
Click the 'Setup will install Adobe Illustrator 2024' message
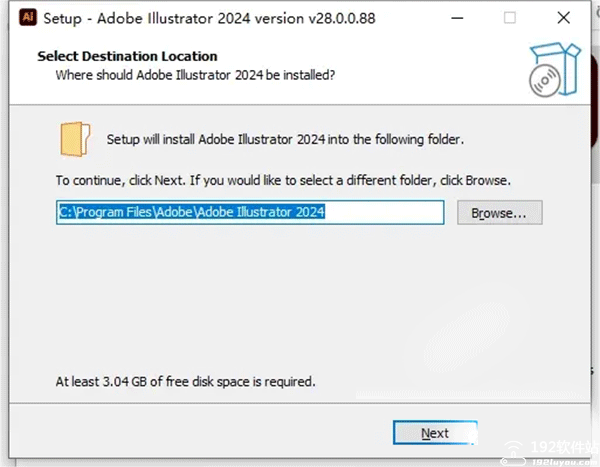pos(285,139)
